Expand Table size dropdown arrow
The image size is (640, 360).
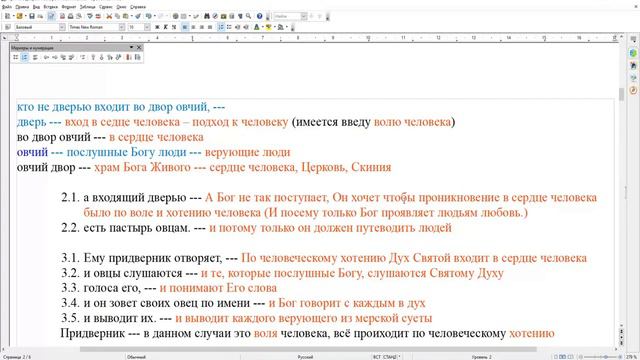[x=190, y=16]
